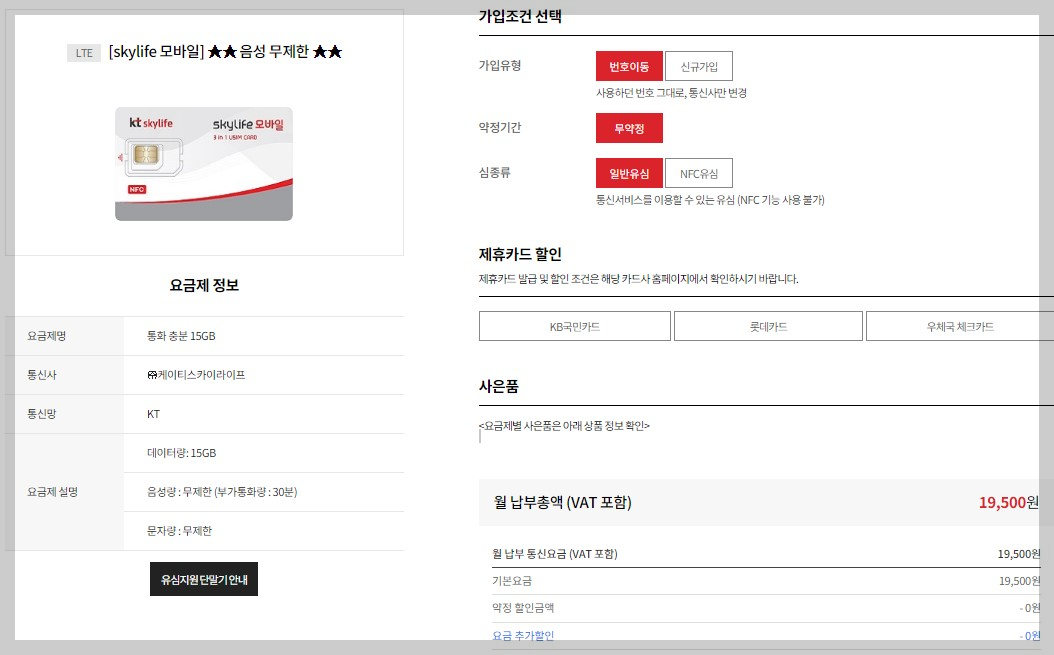
Task: Click '사용하던 번호 그대로, 통신사만 변경' hint
Action: [x=672, y=93]
